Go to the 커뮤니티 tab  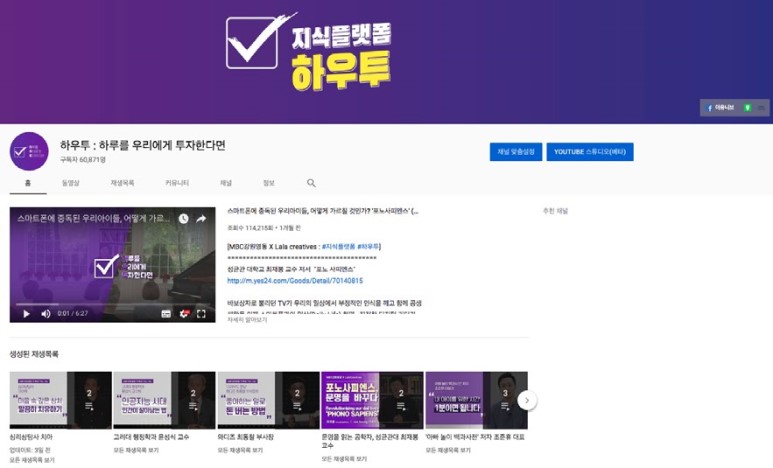pyautogui.click(x=177, y=183)
